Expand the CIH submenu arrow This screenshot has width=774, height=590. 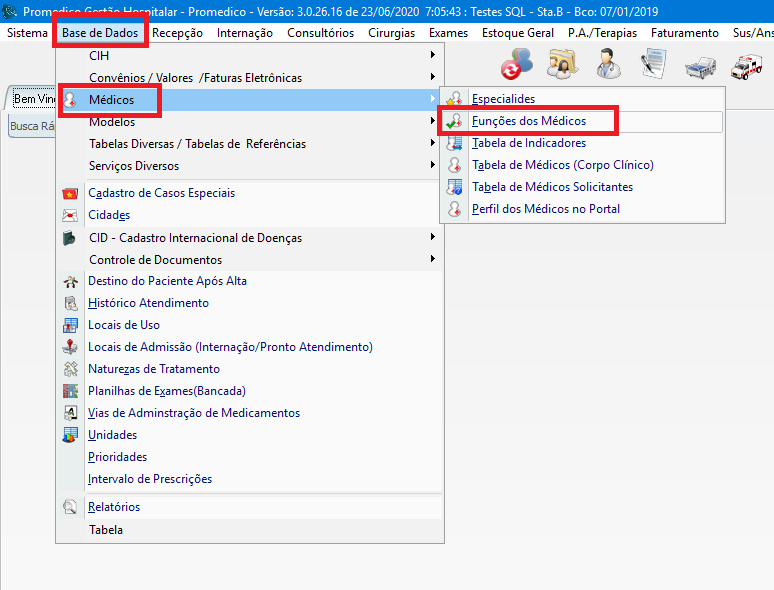[x=432, y=55]
